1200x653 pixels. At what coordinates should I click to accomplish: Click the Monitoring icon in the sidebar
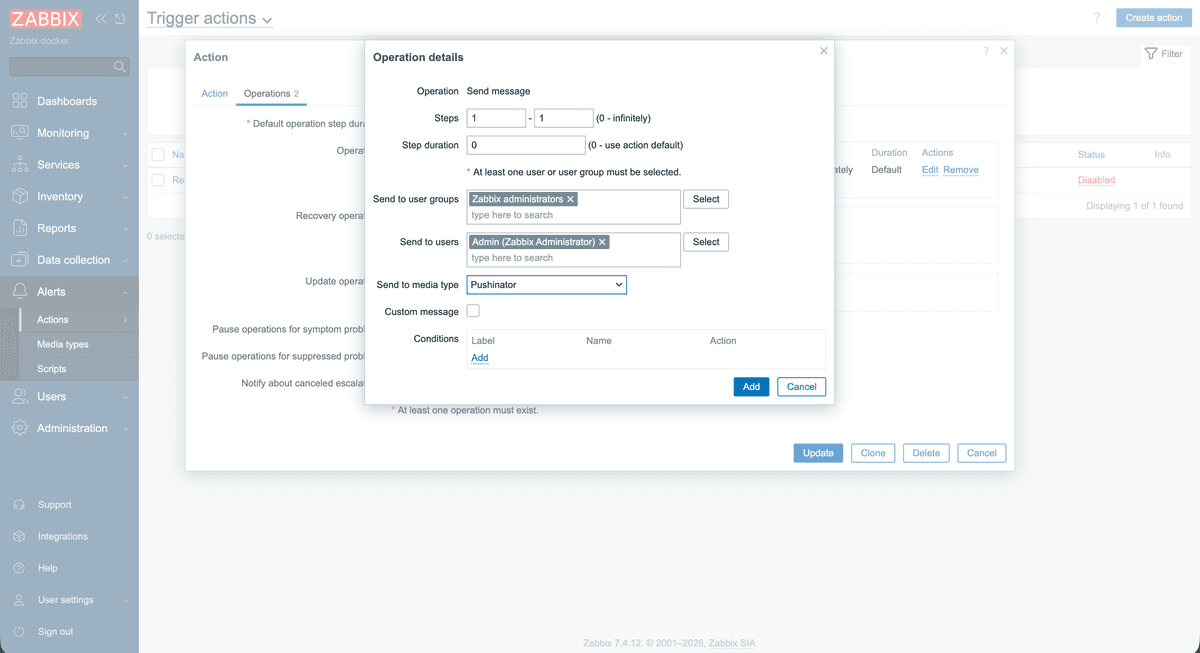(x=20, y=133)
